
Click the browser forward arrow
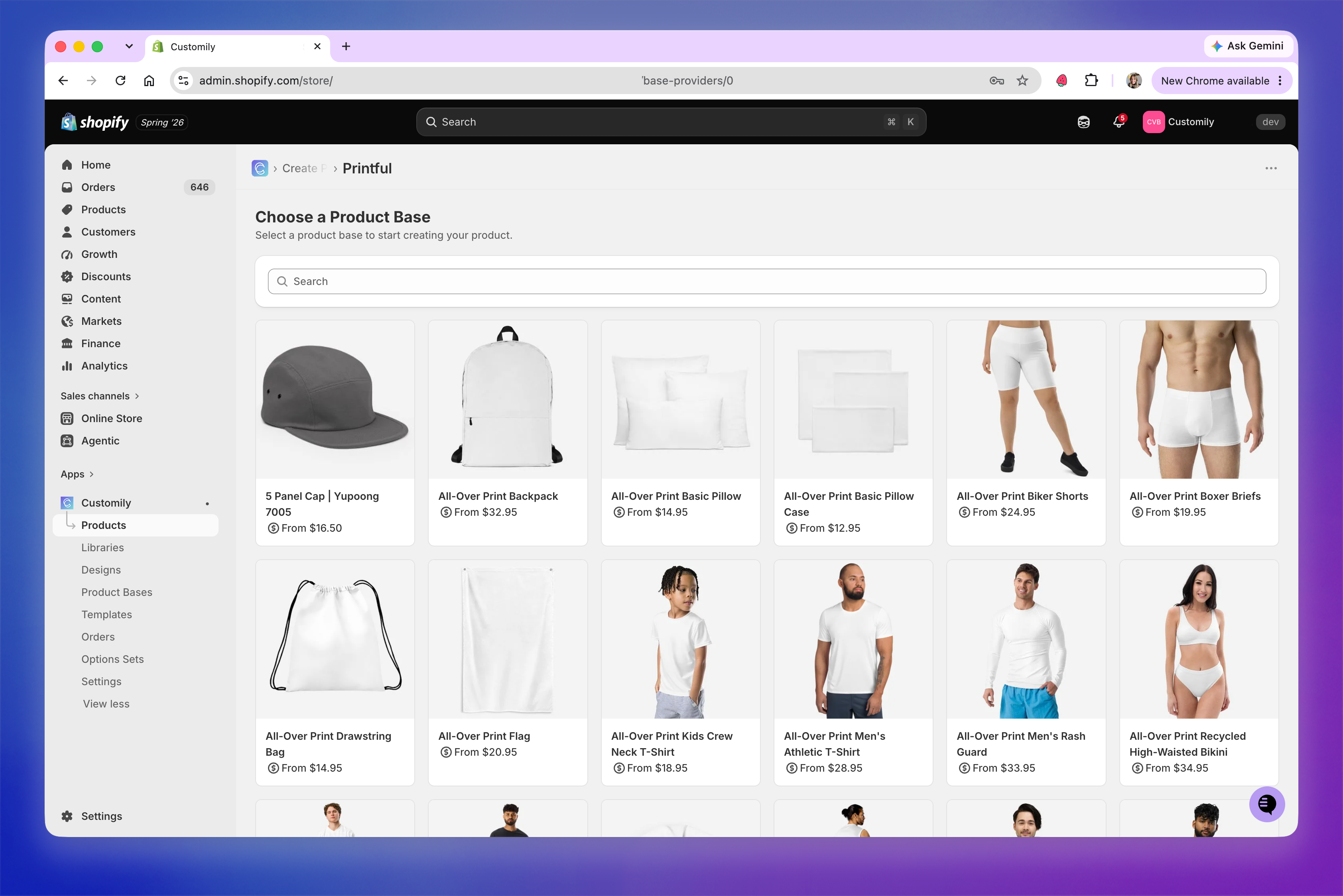[x=91, y=81]
